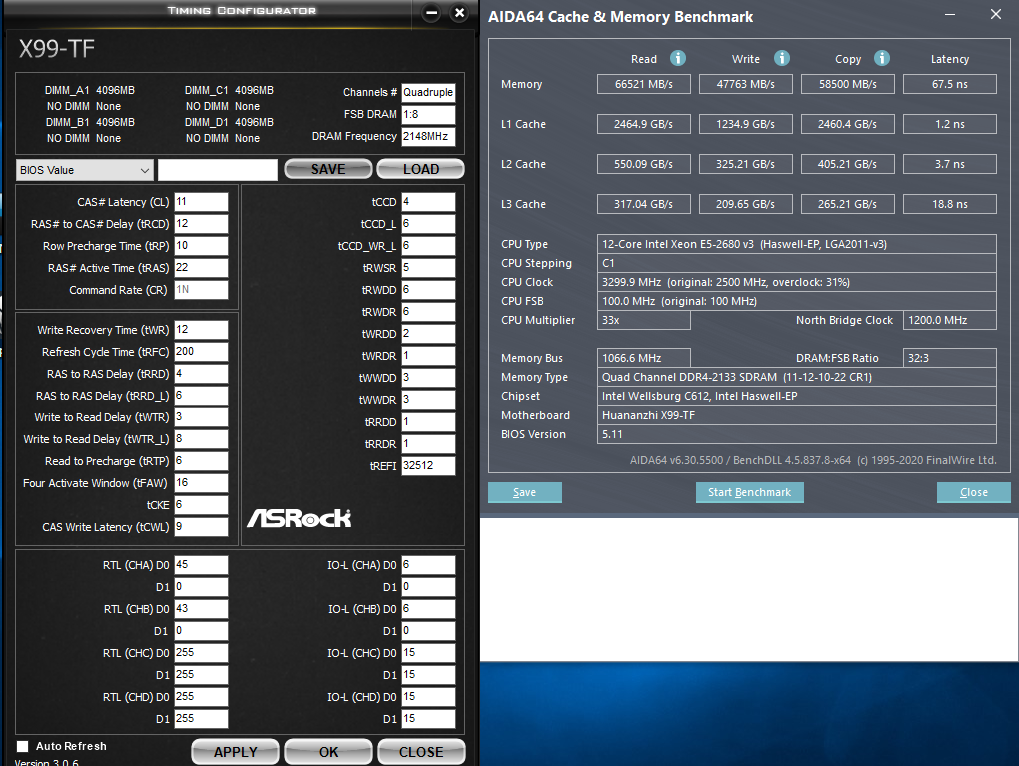Click the OK button in Timing Configurator
This screenshot has height=766, width=1019.
(x=328, y=752)
